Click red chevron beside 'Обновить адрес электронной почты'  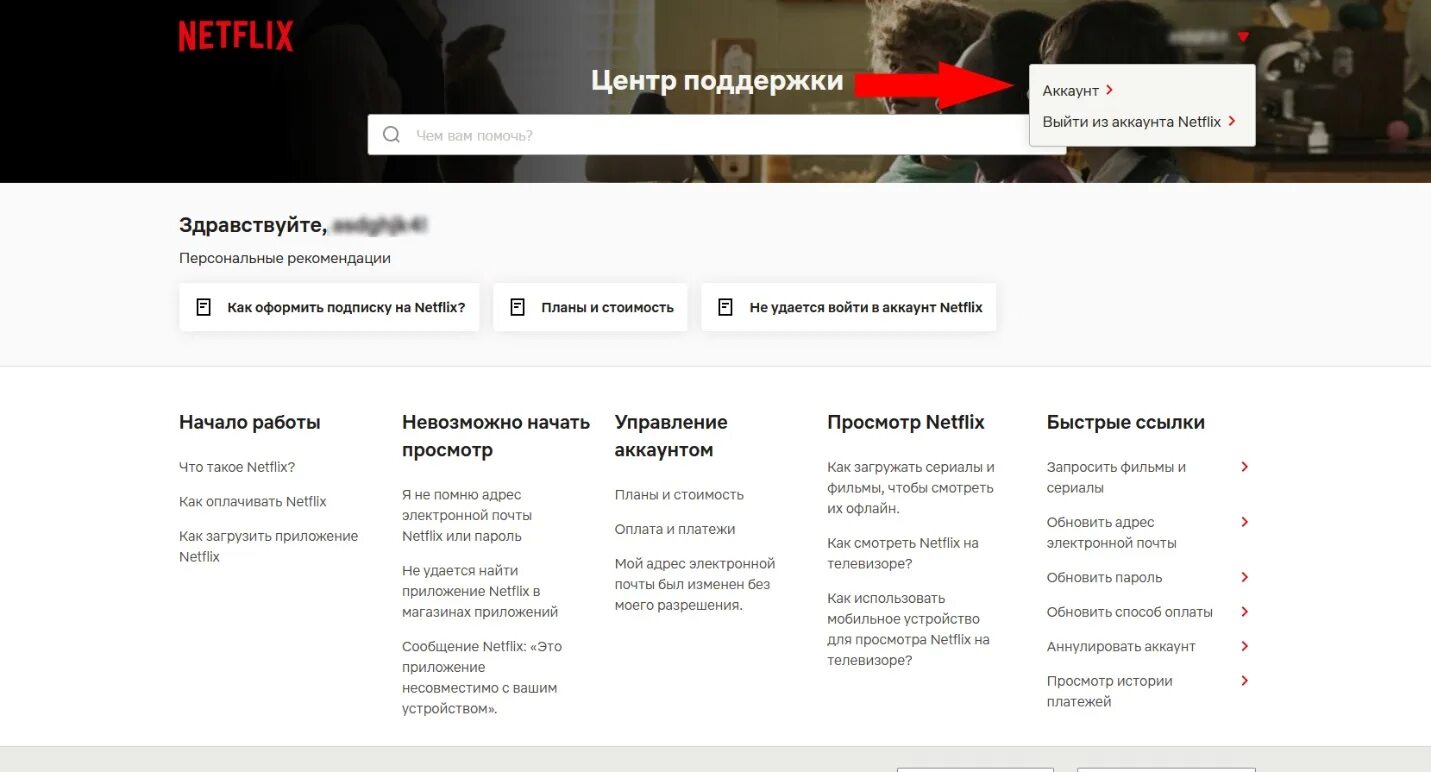[1244, 522]
